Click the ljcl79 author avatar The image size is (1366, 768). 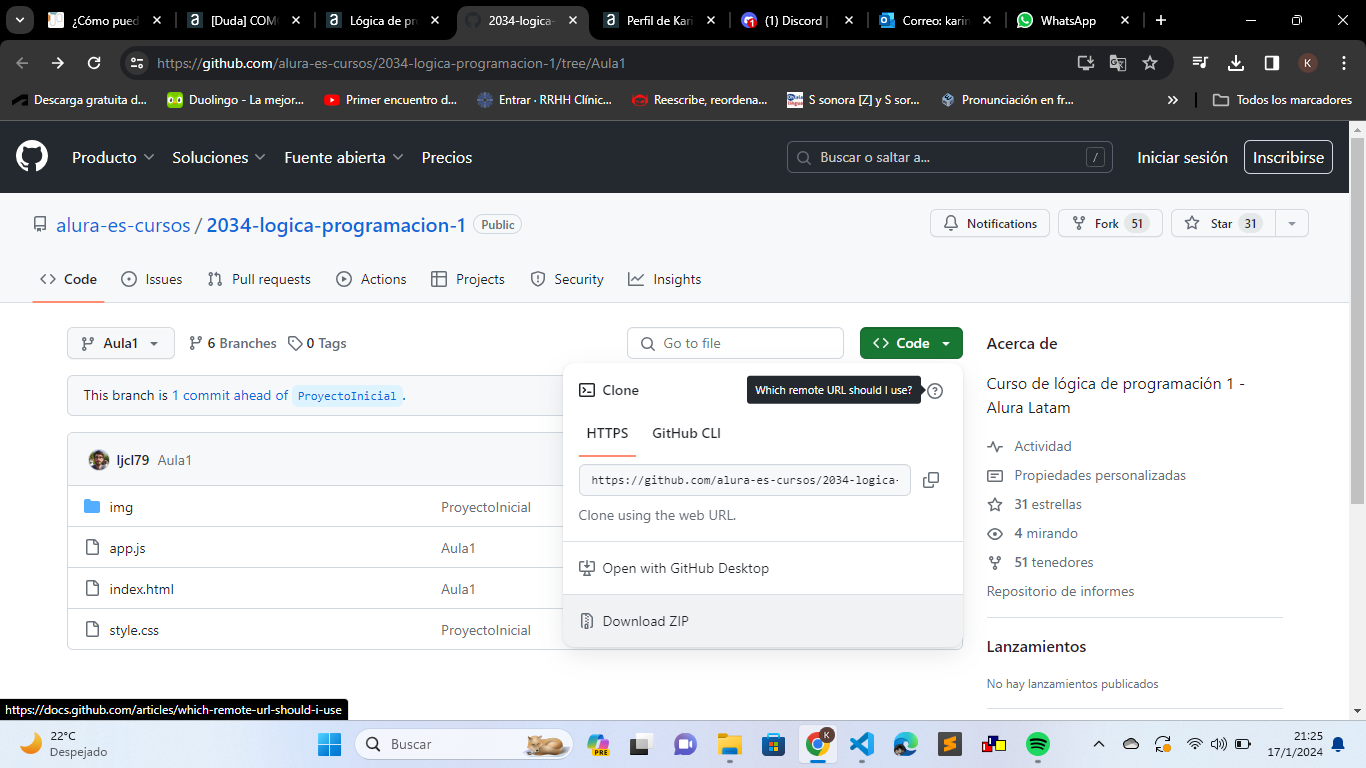point(99,460)
